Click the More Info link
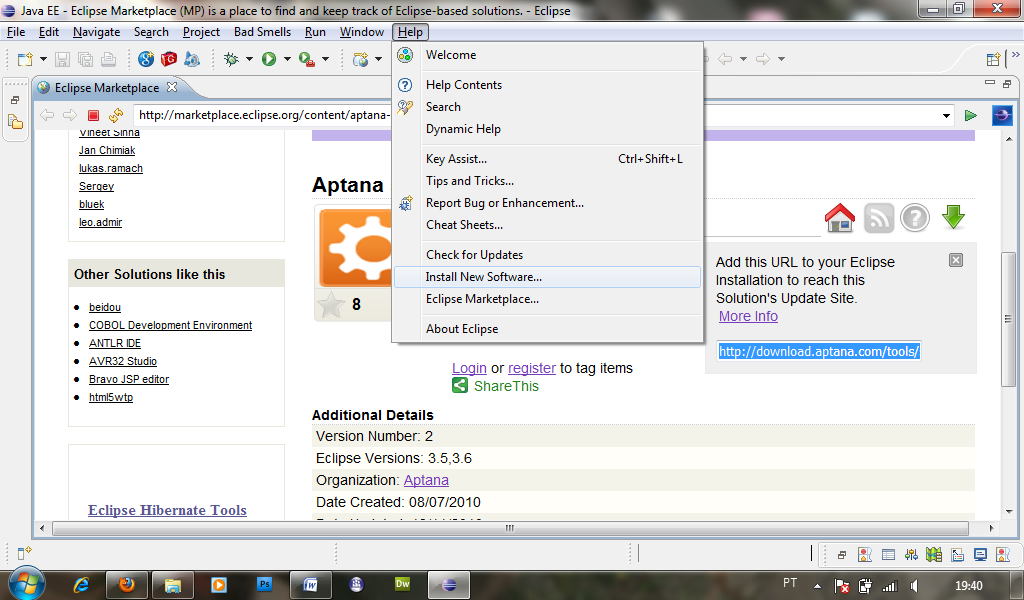 [748, 316]
